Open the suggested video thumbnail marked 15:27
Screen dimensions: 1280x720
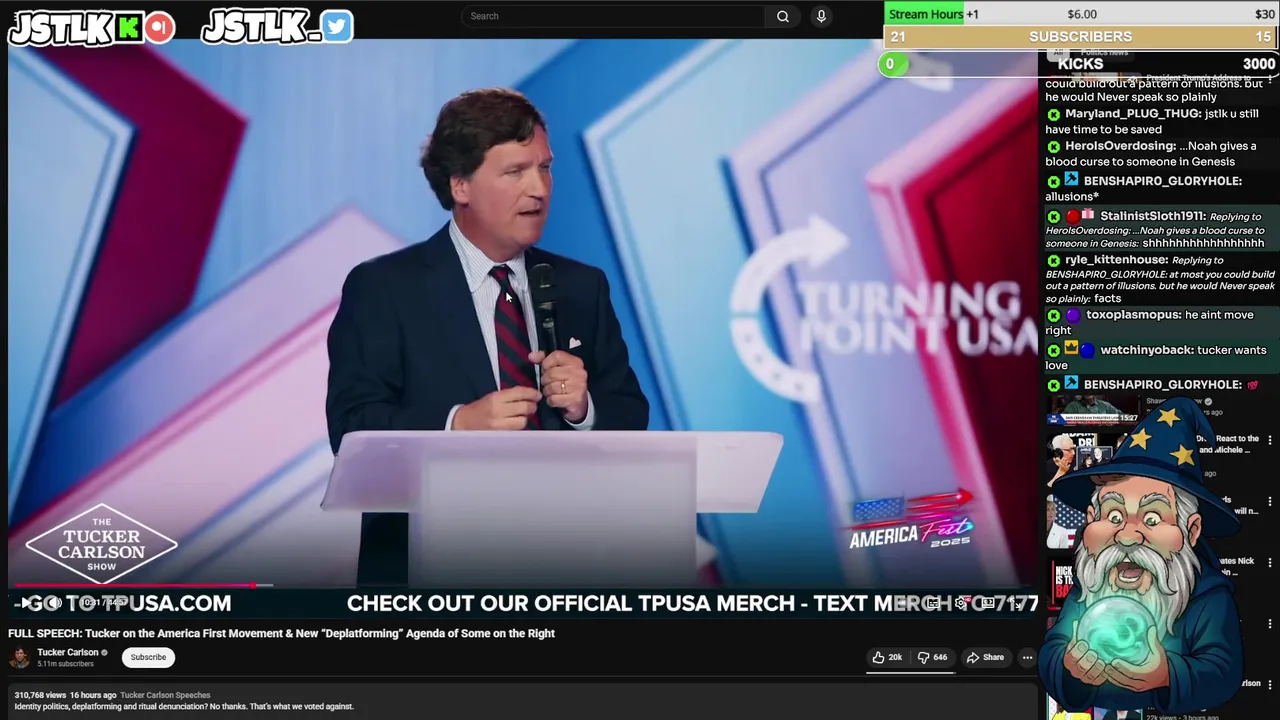click(1093, 412)
